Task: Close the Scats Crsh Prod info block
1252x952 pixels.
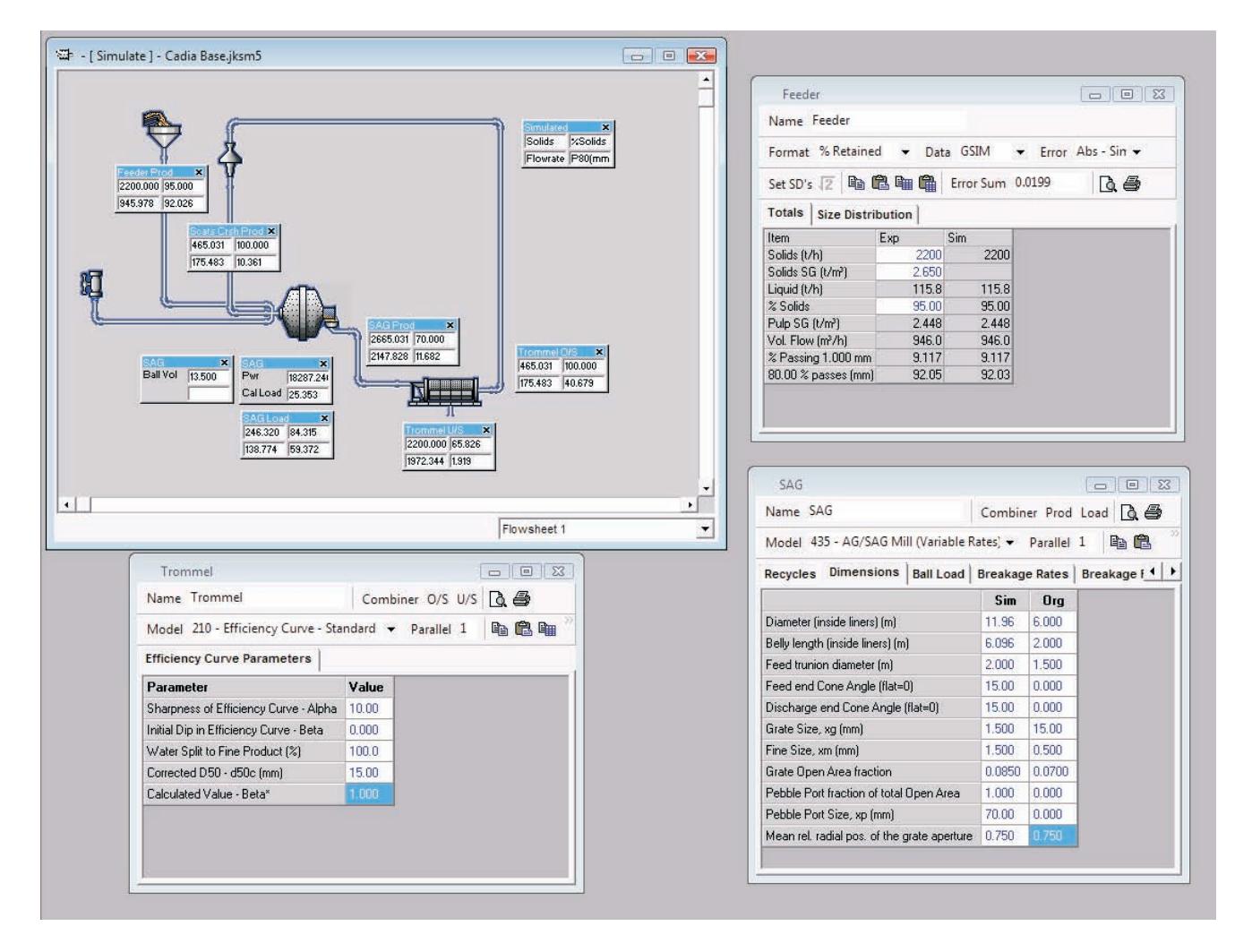Action: (x=271, y=231)
